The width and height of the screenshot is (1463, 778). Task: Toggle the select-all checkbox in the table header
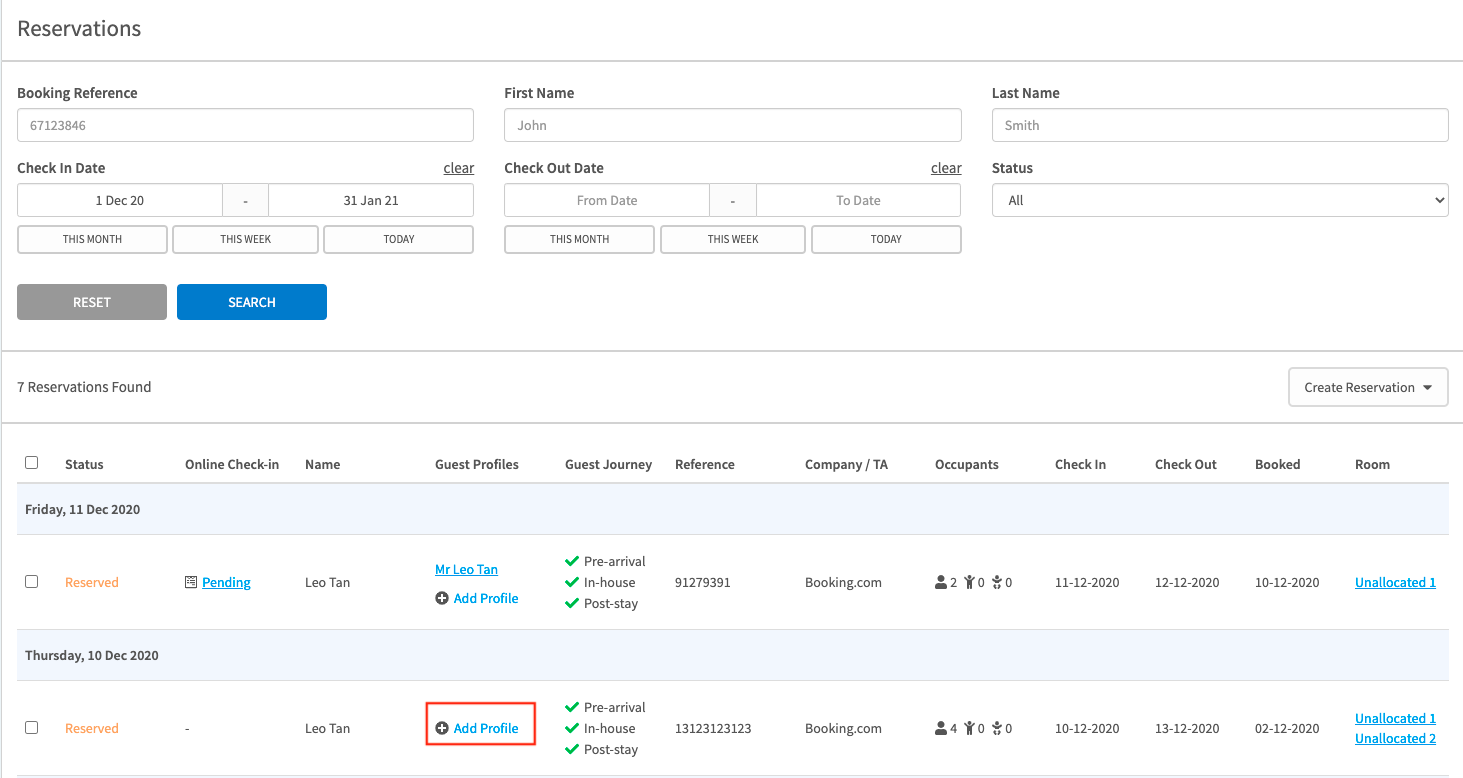point(32,463)
